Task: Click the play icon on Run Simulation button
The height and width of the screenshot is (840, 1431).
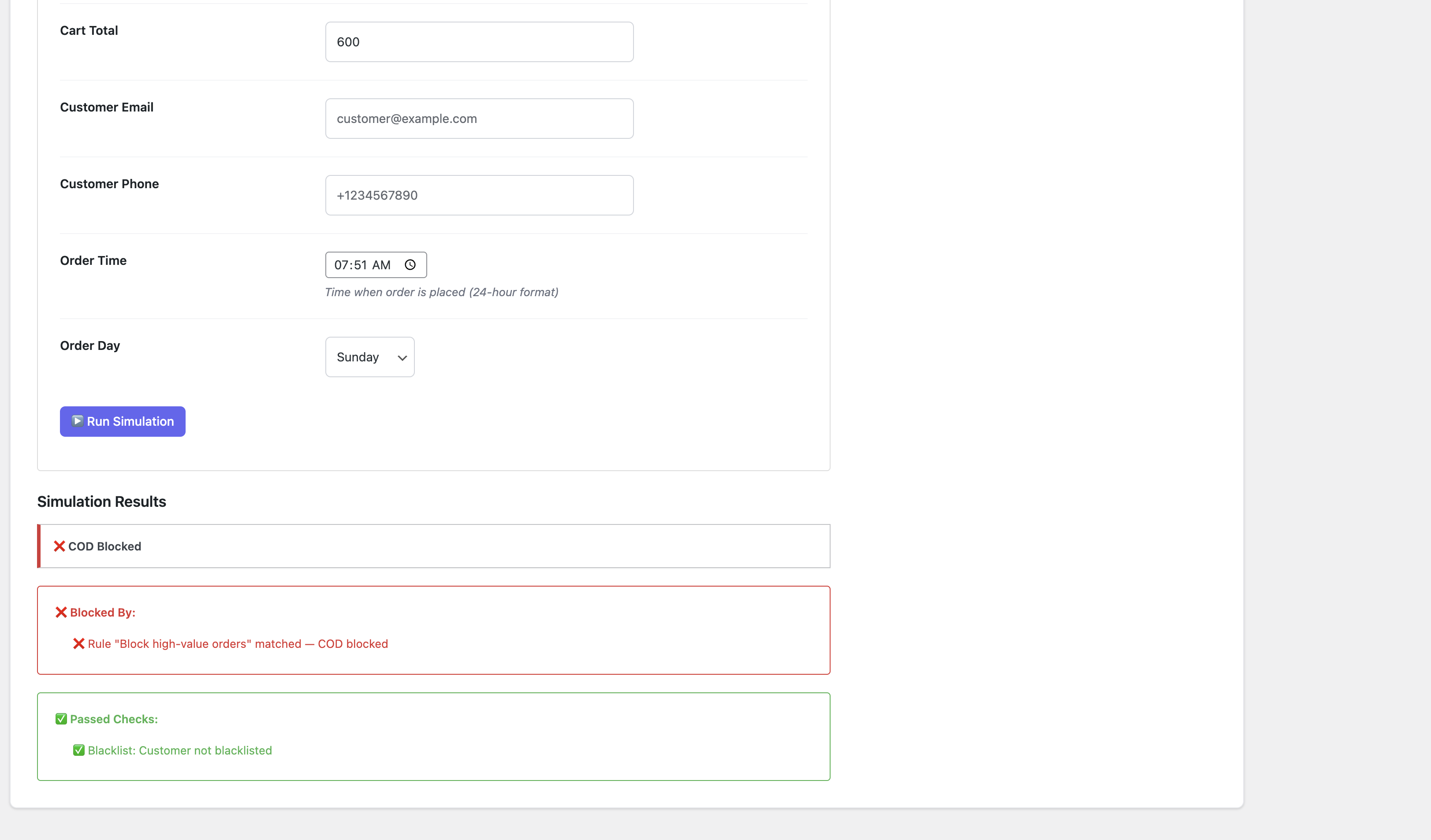Action: (77, 421)
